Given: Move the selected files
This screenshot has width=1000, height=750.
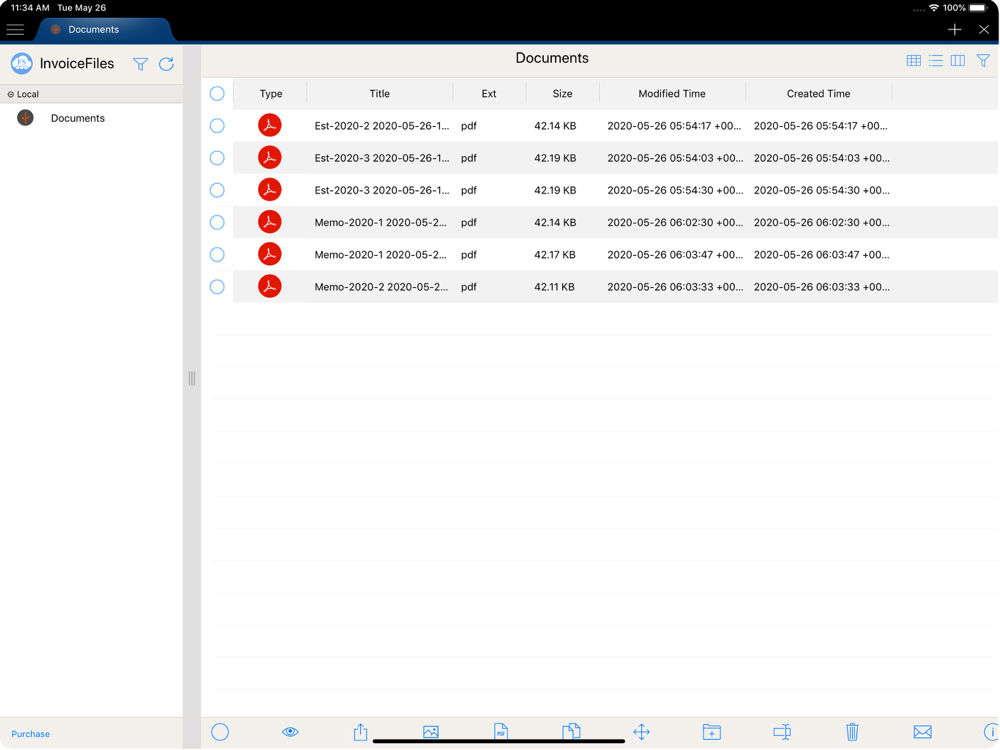Looking at the screenshot, I should (x=642, y=732).
